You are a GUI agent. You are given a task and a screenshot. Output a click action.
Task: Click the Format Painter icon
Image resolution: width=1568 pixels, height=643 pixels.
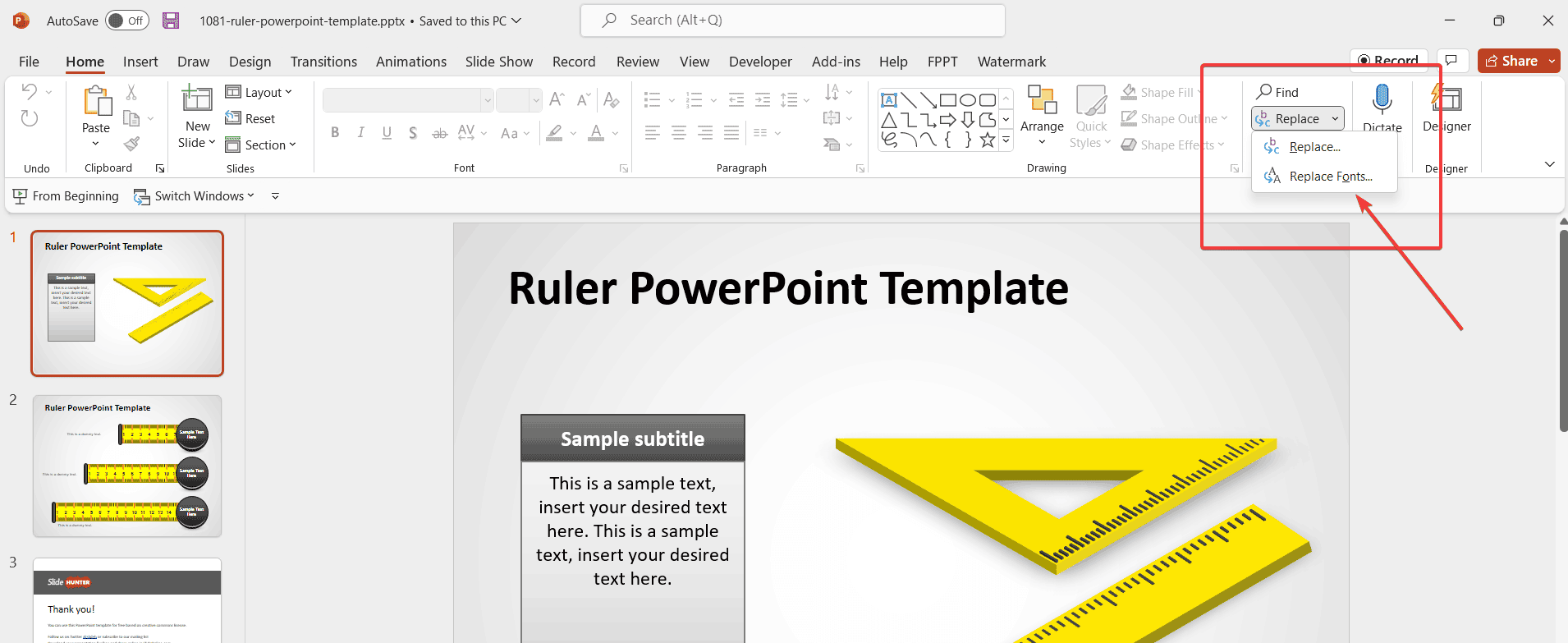(131, 145)
